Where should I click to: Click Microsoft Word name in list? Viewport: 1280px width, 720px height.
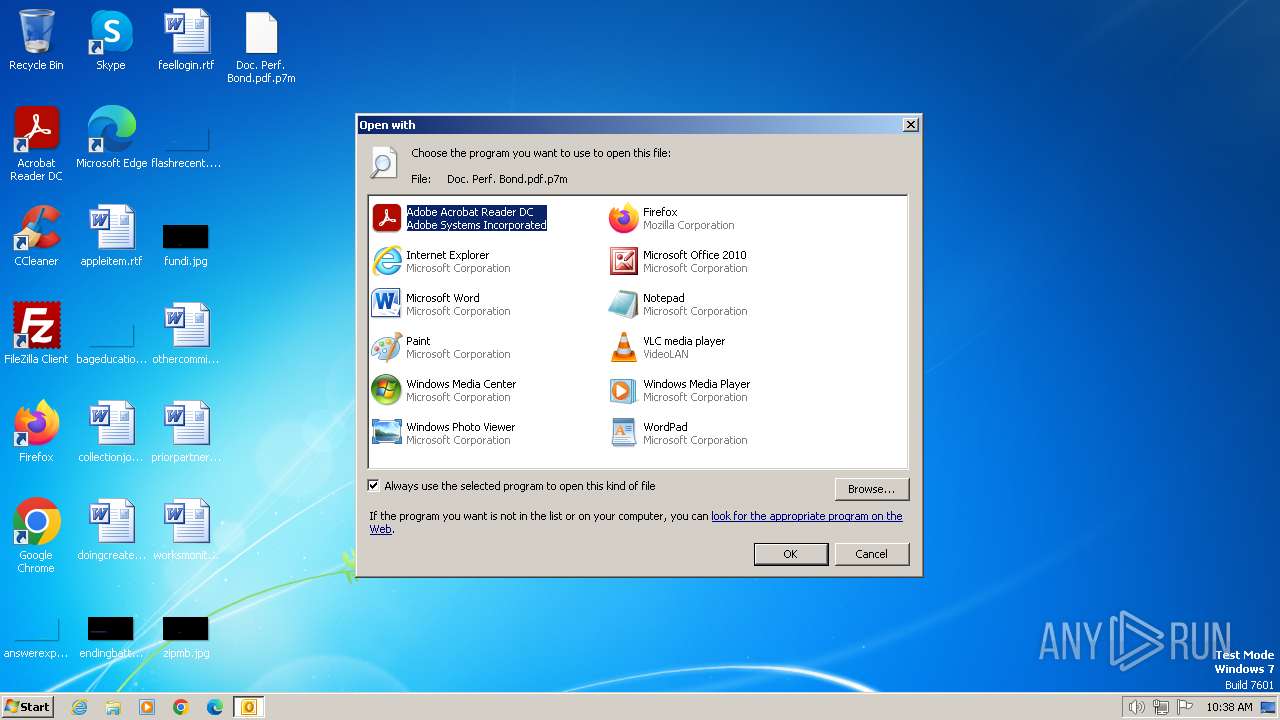(x=443, y=298)
